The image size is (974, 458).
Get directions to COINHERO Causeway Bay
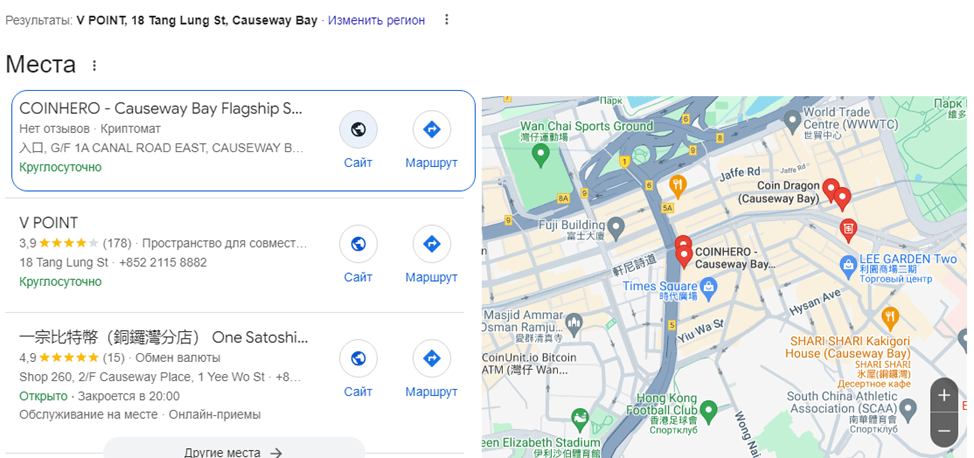pos(431,129)
